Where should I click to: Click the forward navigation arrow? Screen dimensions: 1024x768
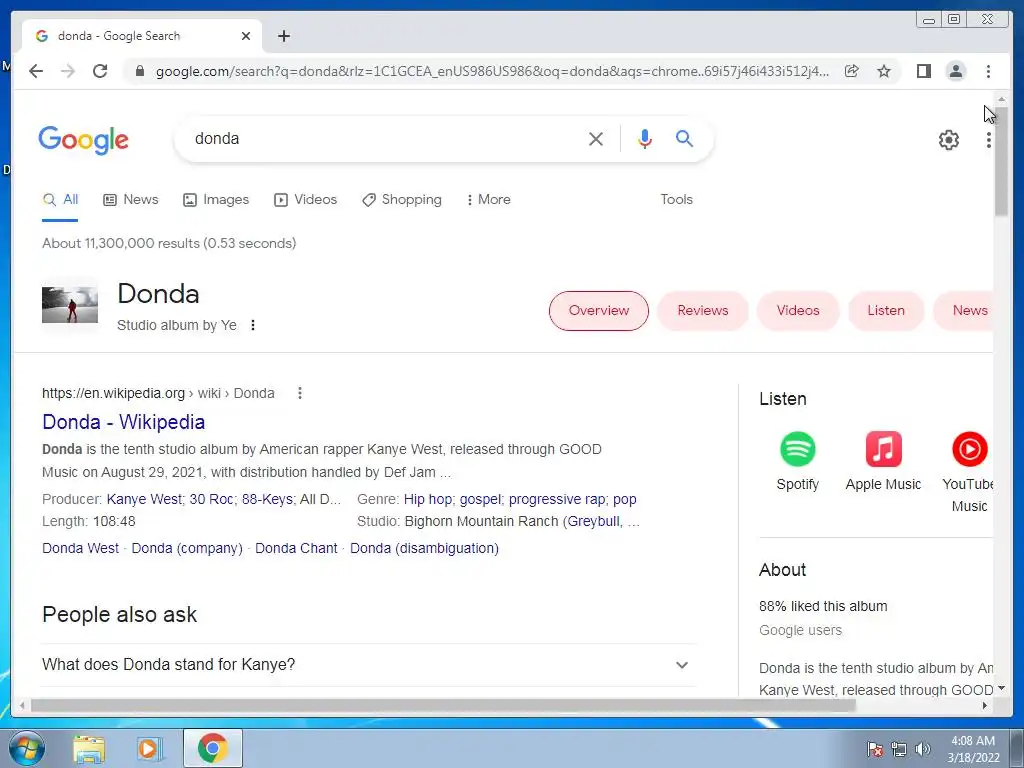click(68, 71)
